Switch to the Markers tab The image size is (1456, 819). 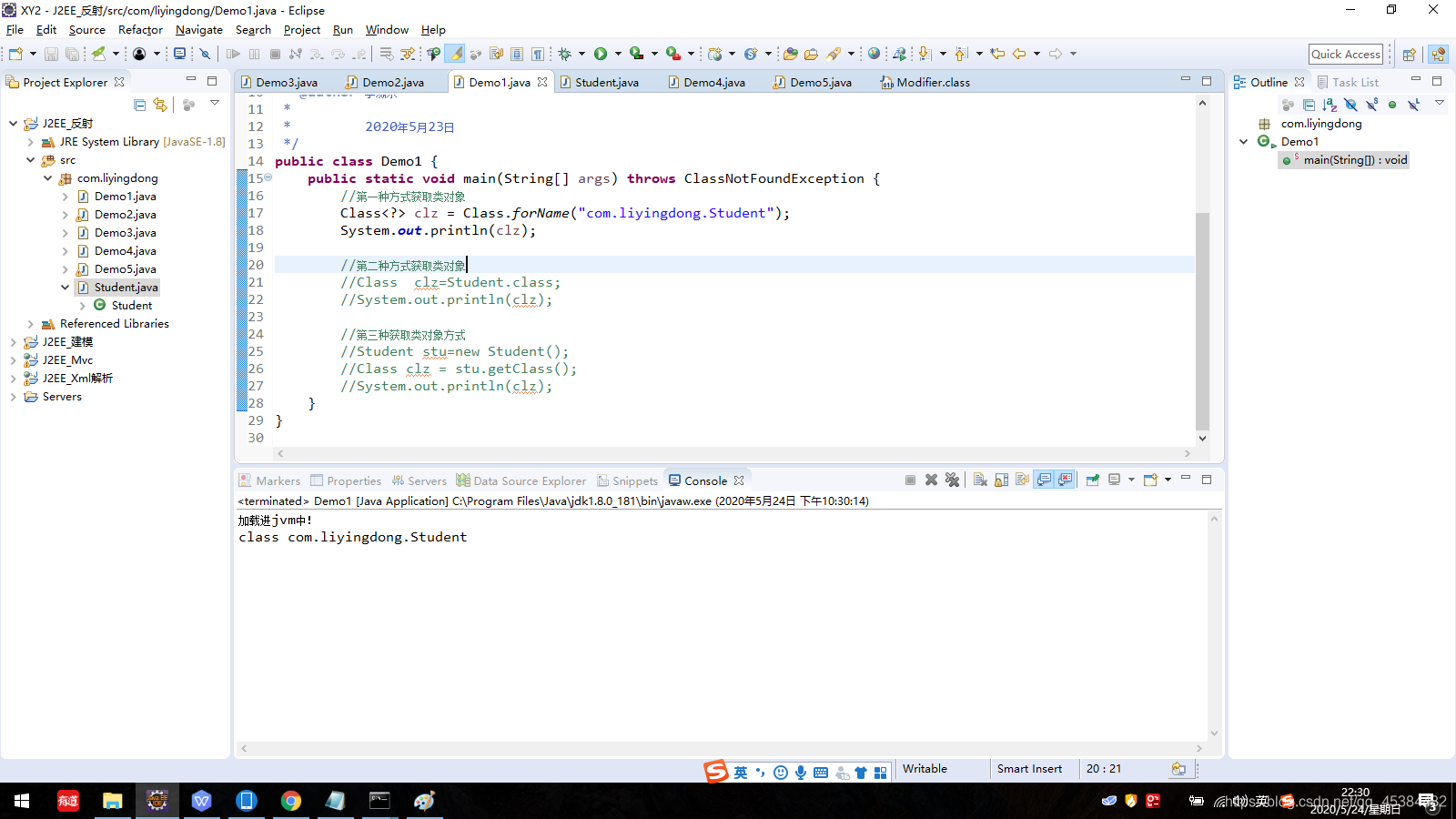click(269, 480)
